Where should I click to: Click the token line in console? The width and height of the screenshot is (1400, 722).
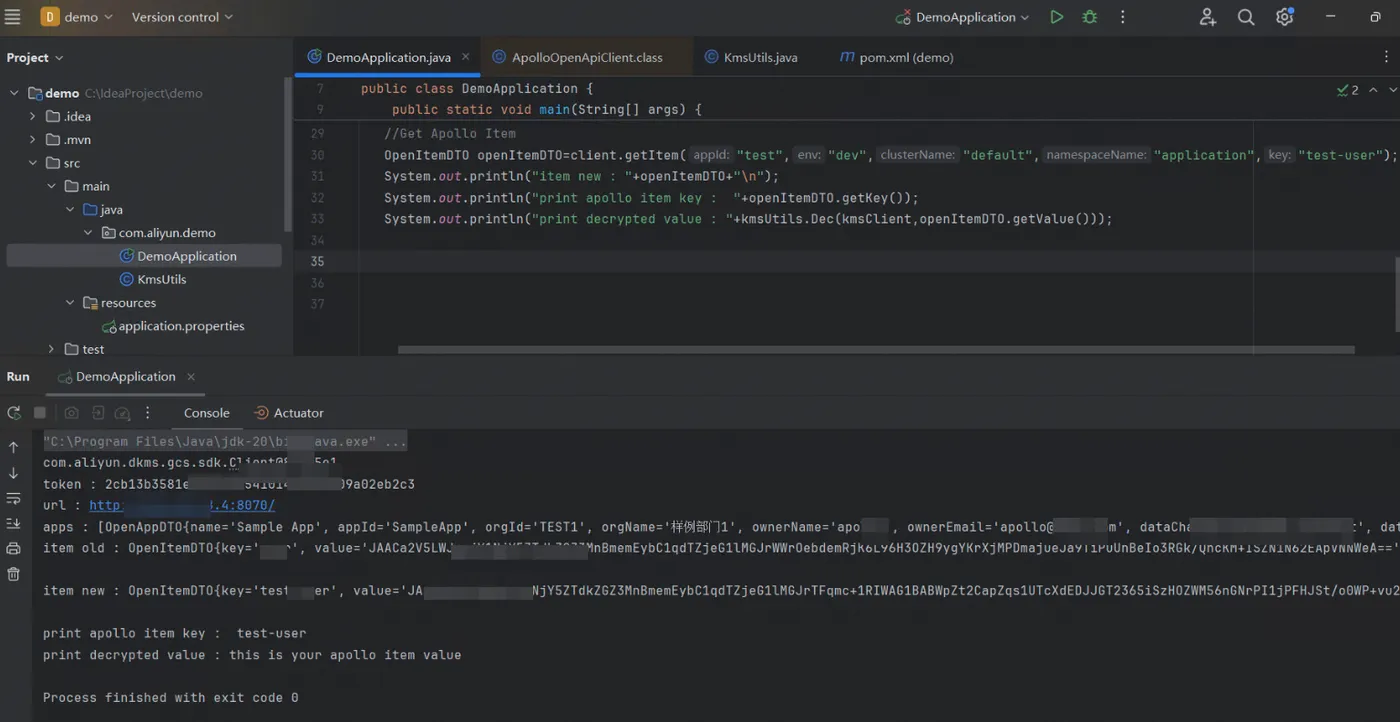coord(229,484)
